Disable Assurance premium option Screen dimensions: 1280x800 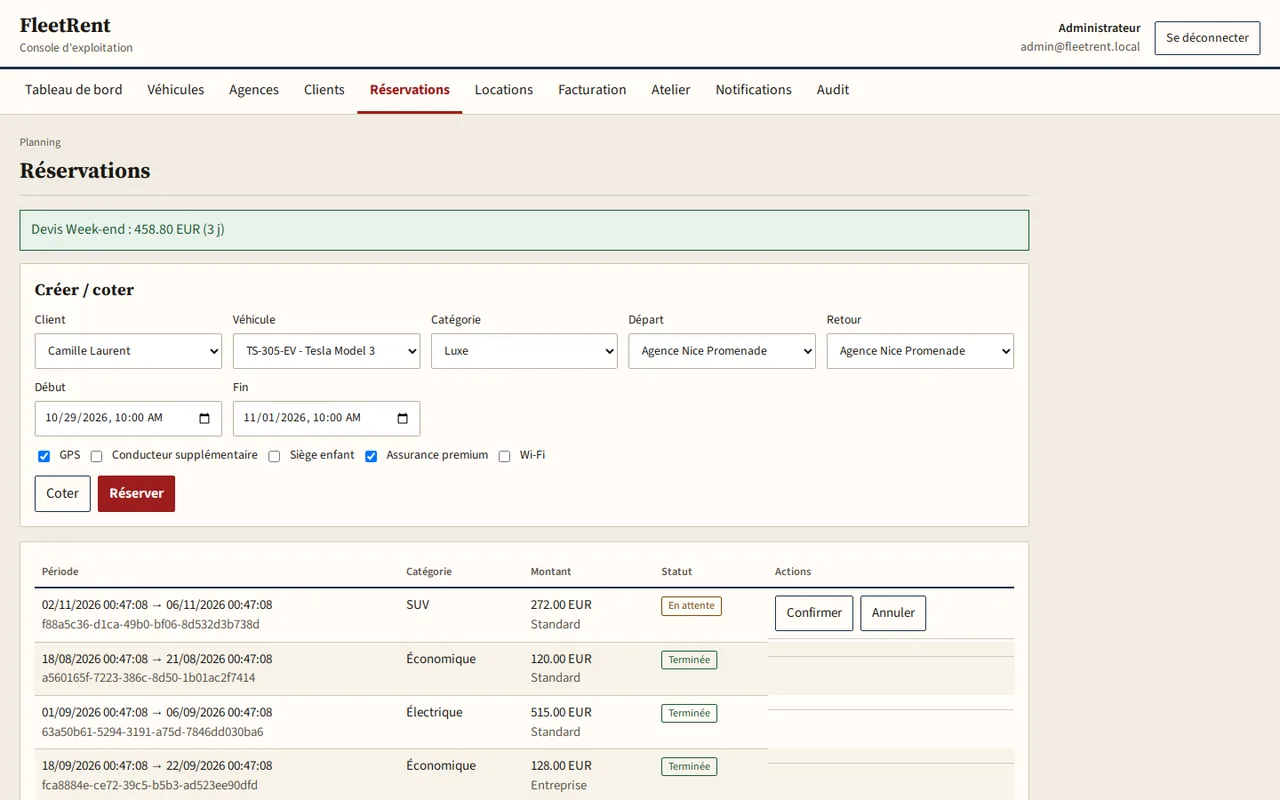point(371,456)
